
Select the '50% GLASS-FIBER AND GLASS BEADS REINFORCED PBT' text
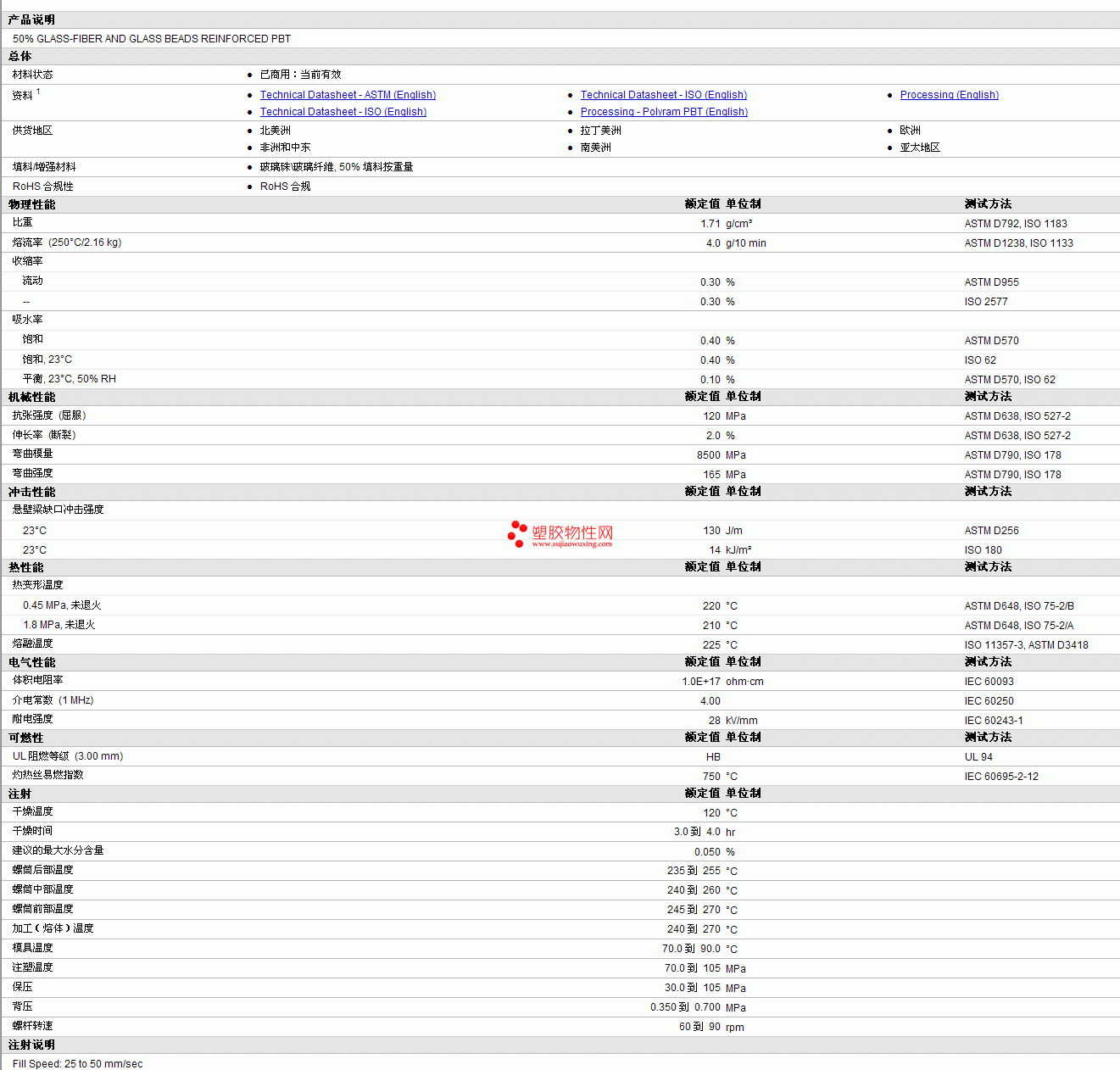[x=152, y=39]
